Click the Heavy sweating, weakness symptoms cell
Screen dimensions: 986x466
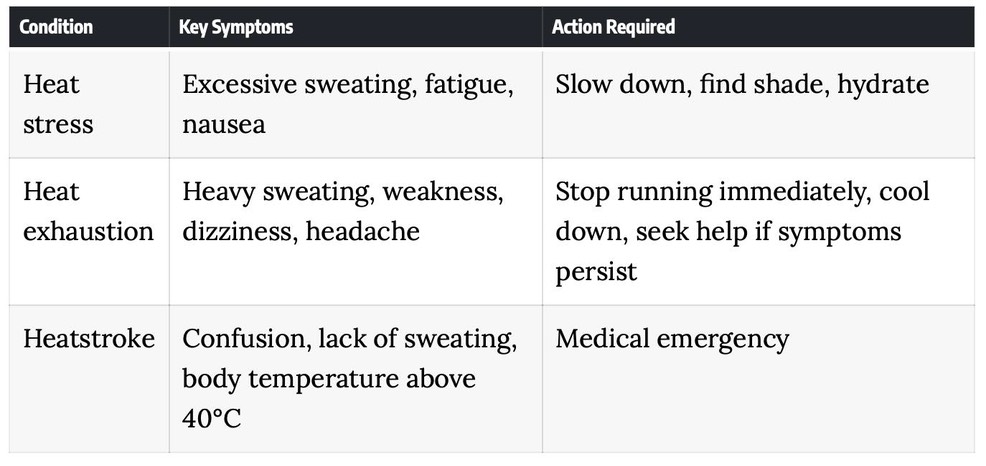[x=356, y=231]
